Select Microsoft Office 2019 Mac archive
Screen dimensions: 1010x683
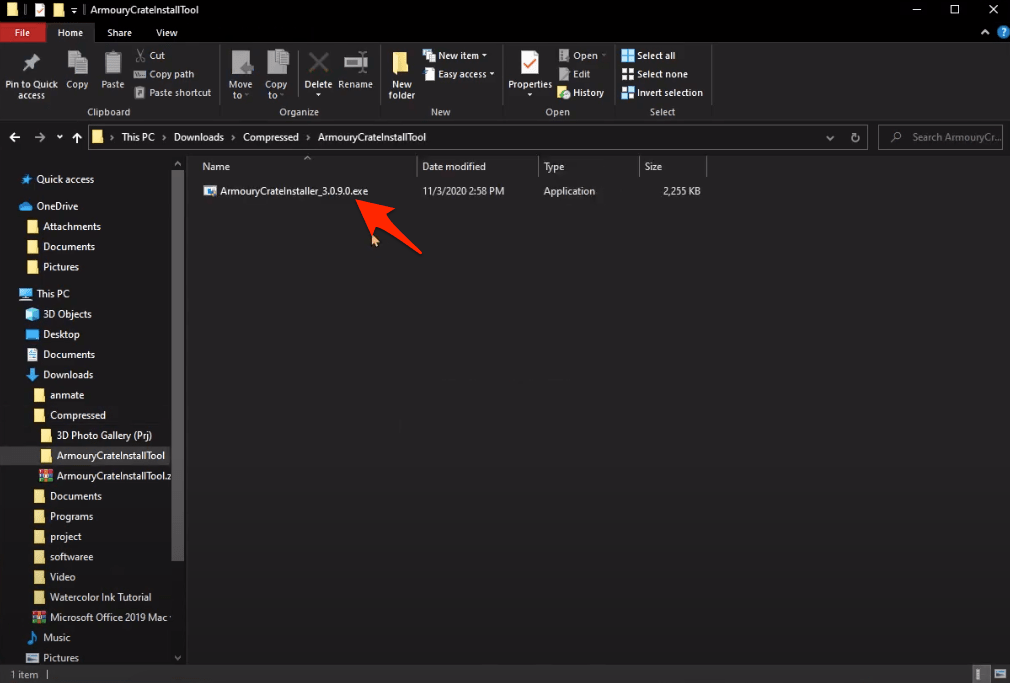(108, 617)
